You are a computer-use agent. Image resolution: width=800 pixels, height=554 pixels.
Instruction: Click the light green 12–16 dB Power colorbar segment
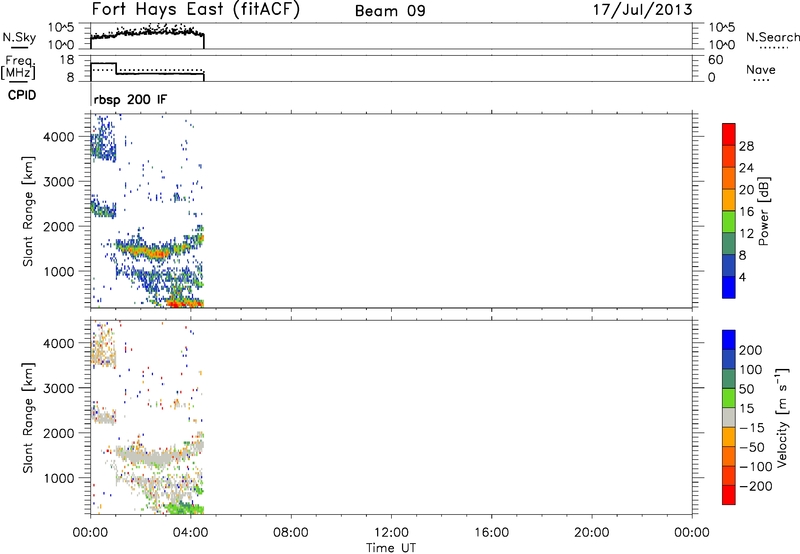click(729, 221)
